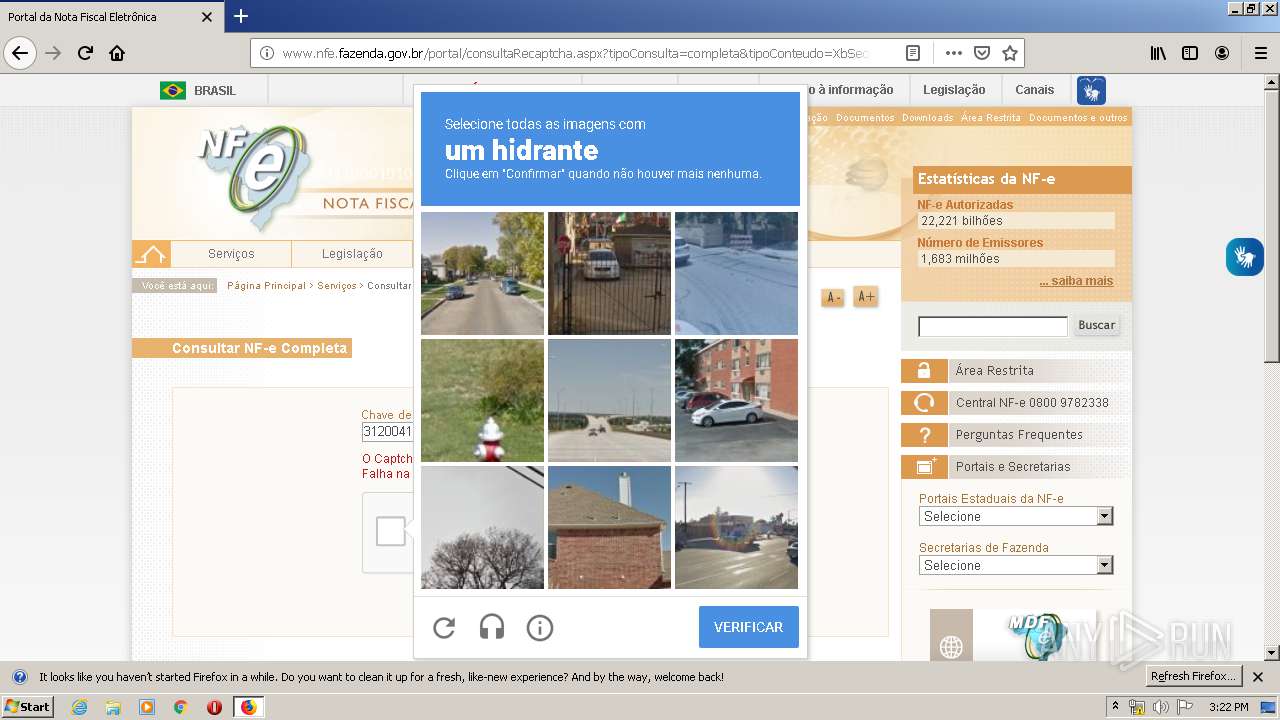This screenshot has height=720, width=1280.
Task: Click the Refresh Firefox button
Action: (1194, 677)
